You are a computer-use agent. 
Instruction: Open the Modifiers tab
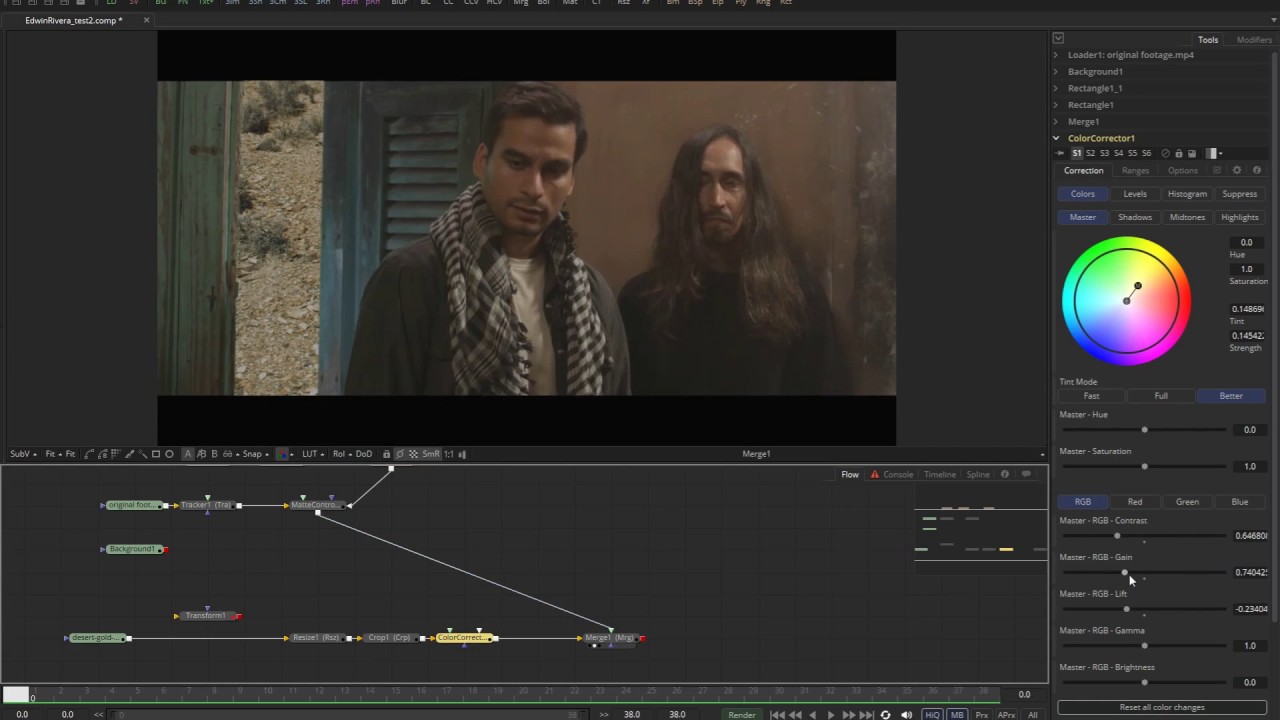(1254, 40)
